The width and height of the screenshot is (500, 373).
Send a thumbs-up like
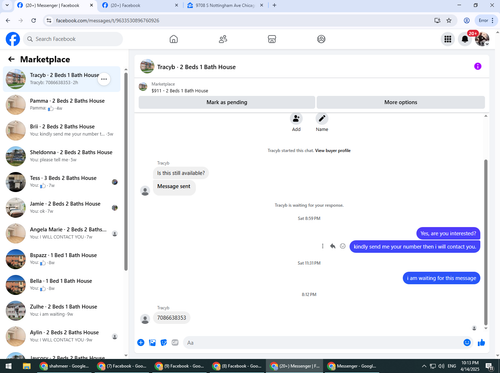(x=481, y=343)
